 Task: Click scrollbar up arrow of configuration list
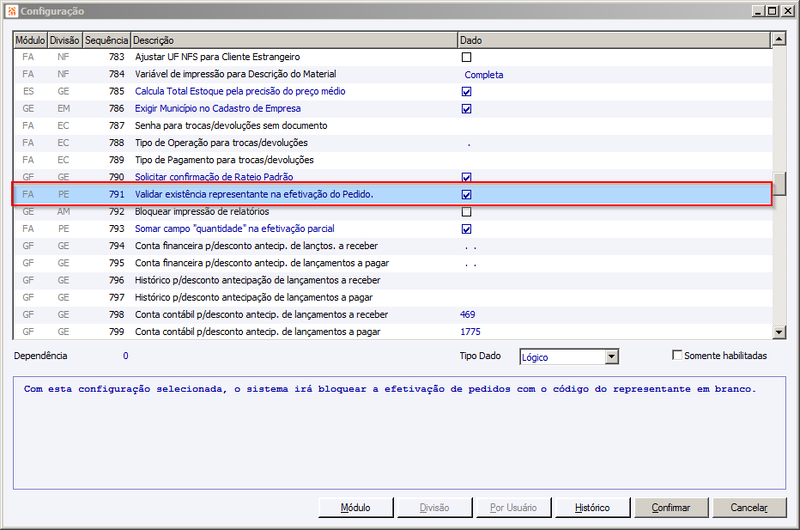click(x=779, y=39)
